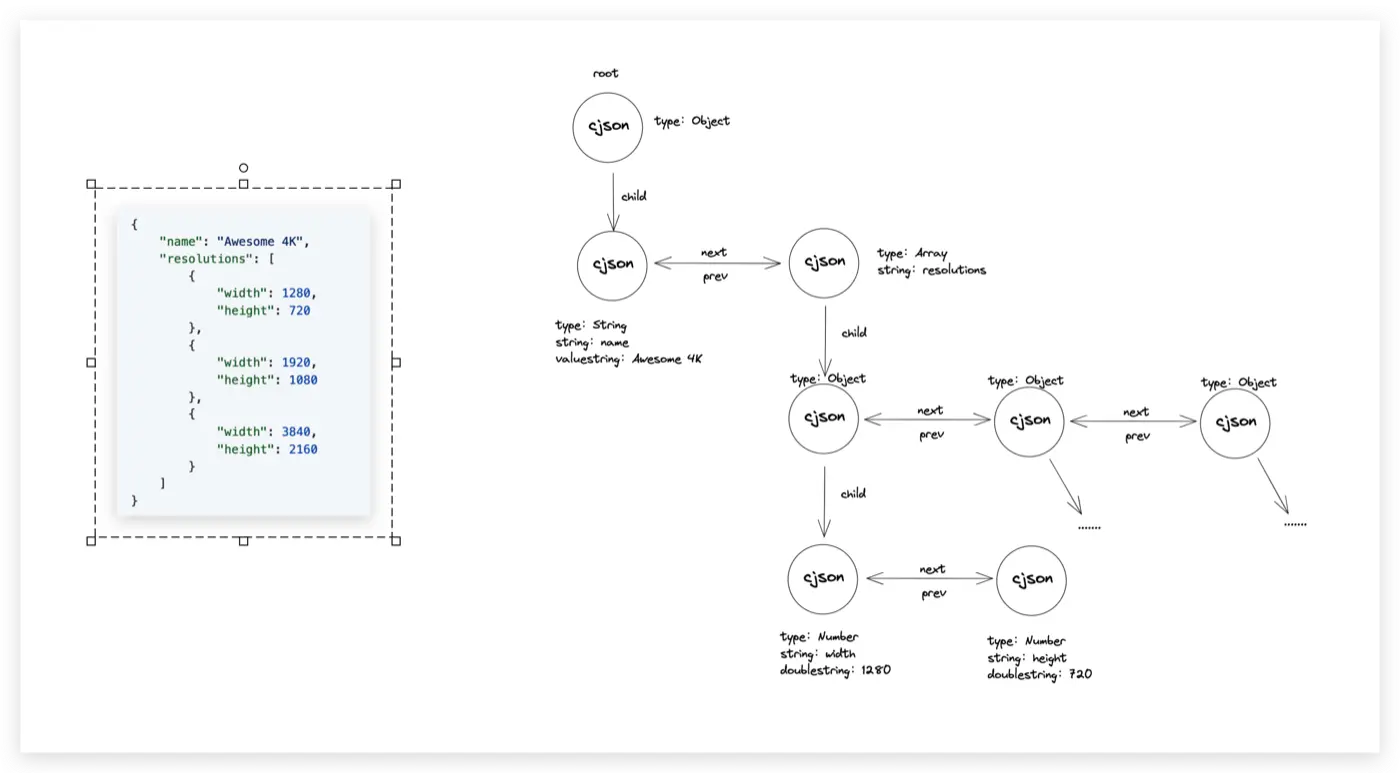Select the cjson node for the resolutions array
The width and height of the screenshot is (1400, 773).
[x=824, y=263]
